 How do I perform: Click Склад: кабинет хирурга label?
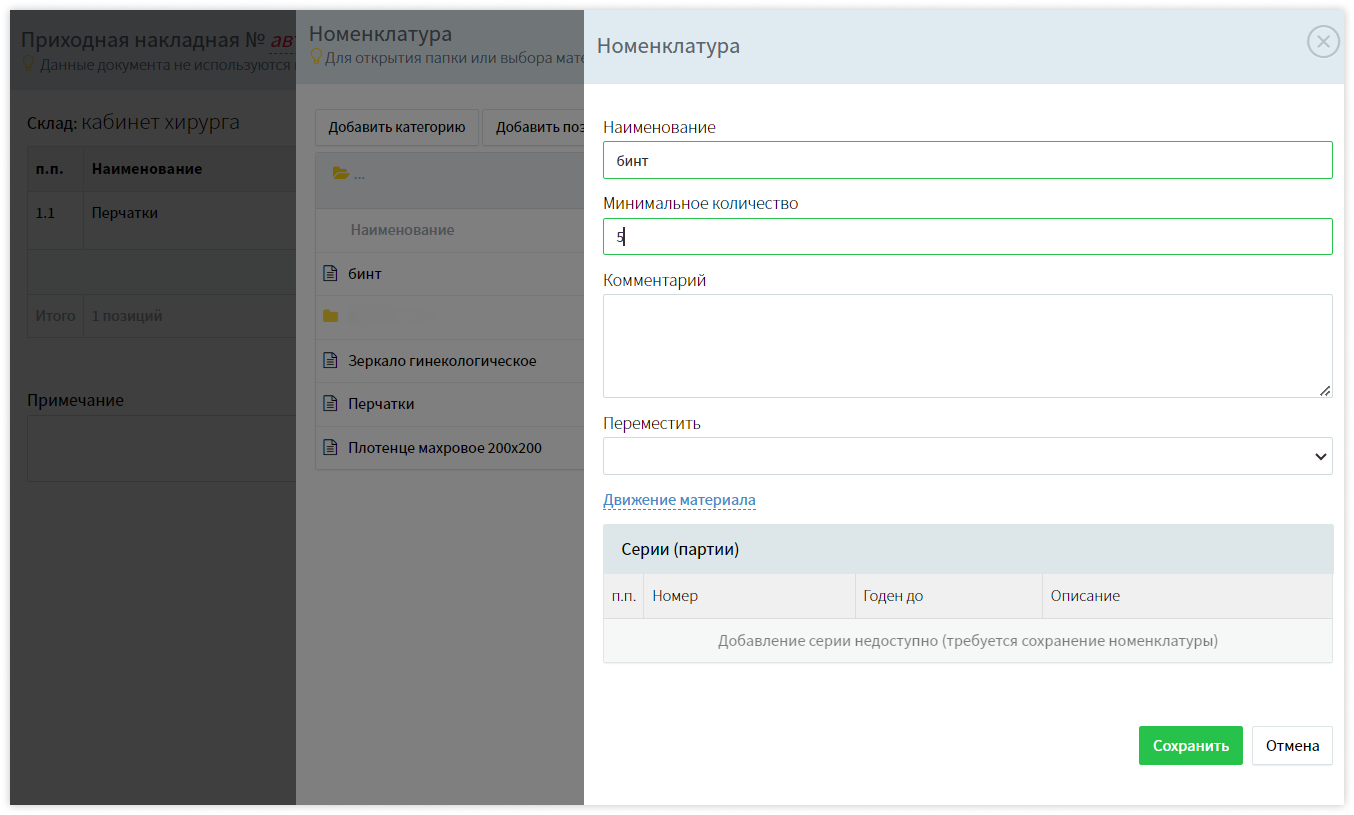133,123
